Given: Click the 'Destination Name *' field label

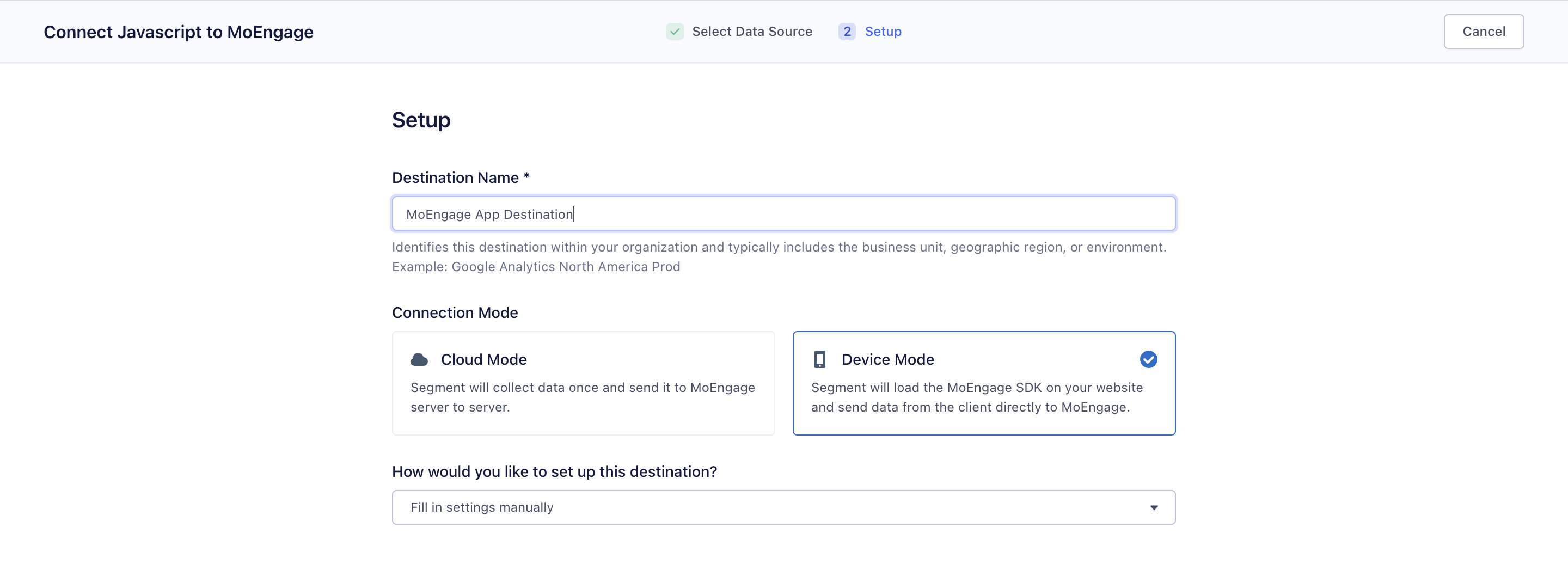Looking at the screenshot, I should [x=460, y=178].
